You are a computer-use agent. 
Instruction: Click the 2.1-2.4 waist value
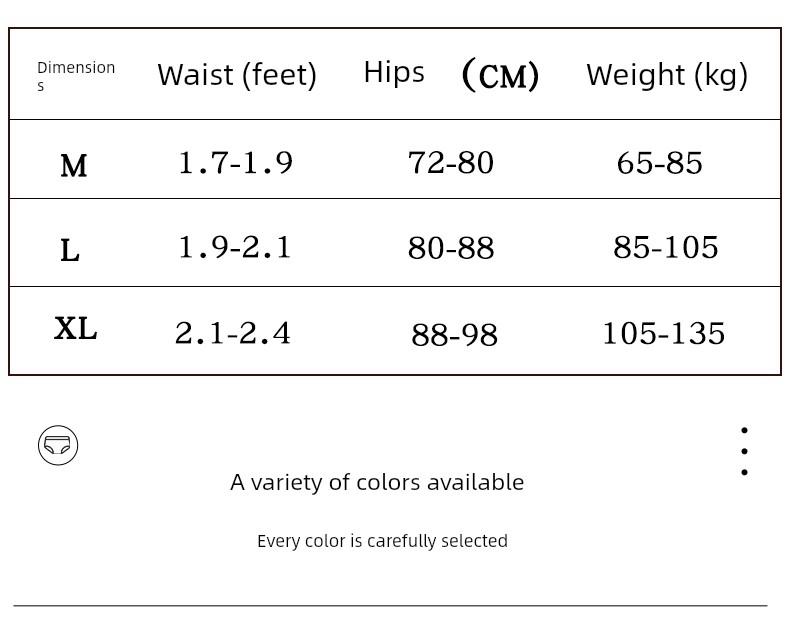233,333
